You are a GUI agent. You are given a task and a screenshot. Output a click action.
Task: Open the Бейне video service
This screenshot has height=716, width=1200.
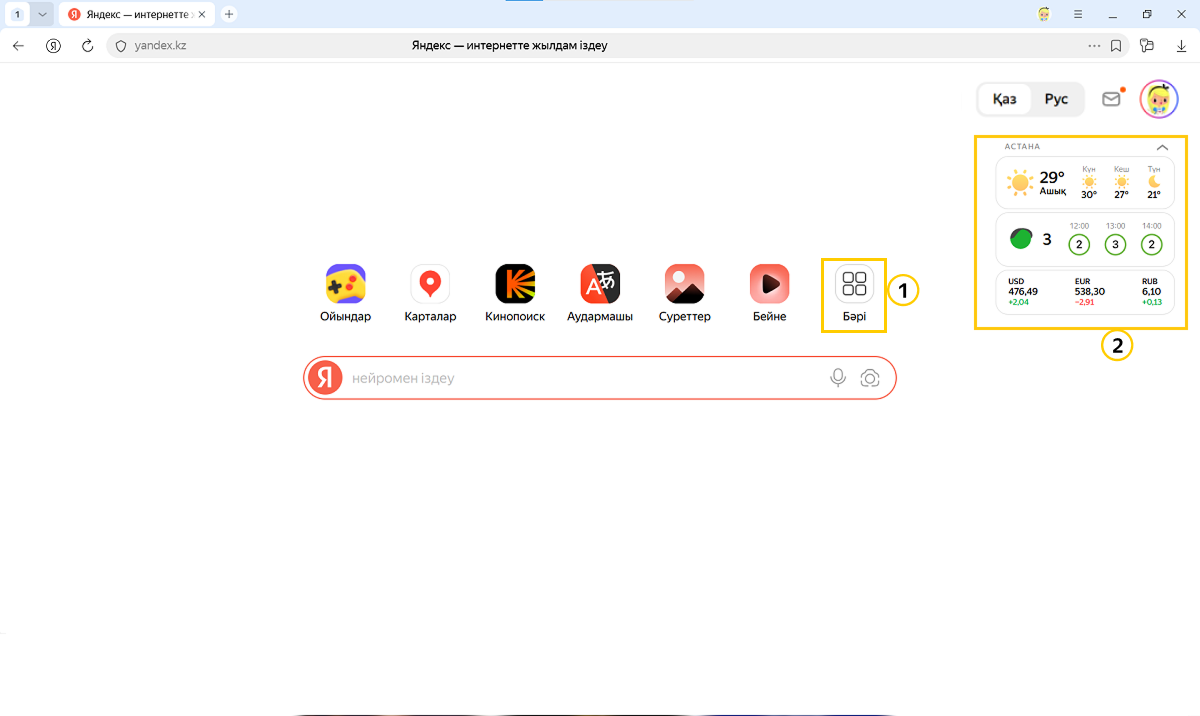pyautogui.click(x=769, y=294)
